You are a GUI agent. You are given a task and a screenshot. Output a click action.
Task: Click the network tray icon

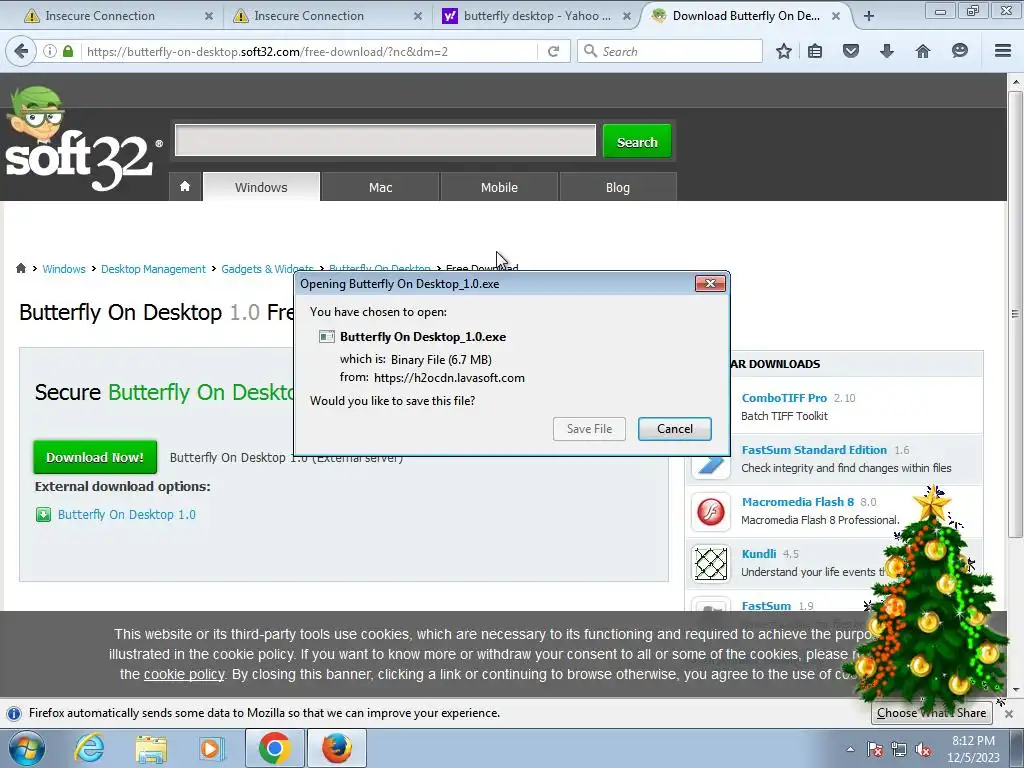point(899,749)
